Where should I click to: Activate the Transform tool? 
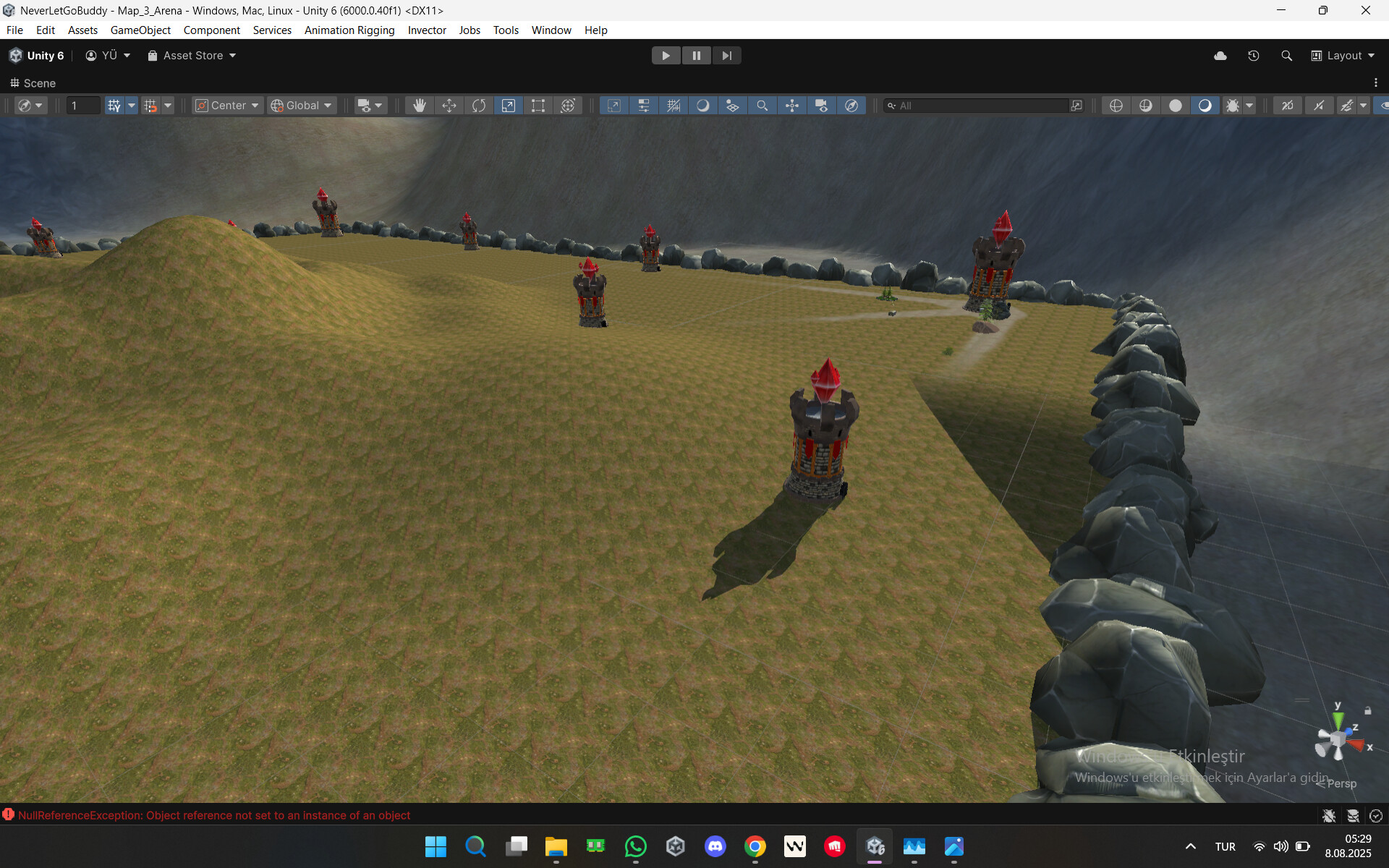pyautogui.click(x=569, y=105)
